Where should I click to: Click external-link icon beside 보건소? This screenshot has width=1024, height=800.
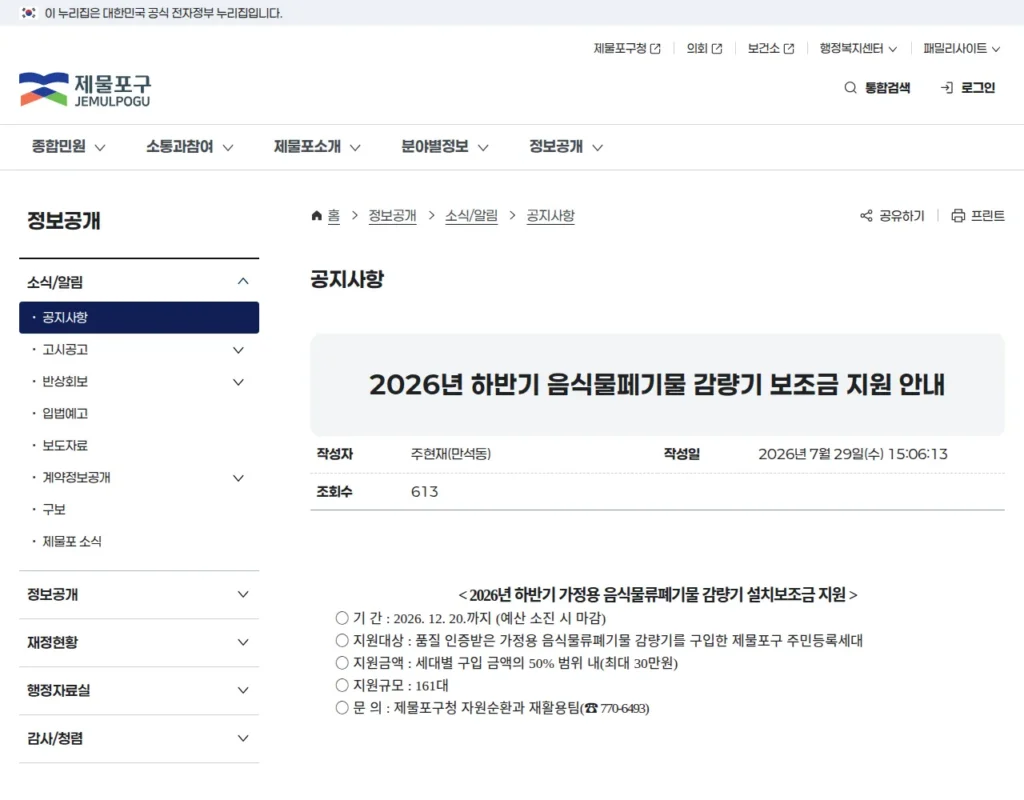point(789,49)
